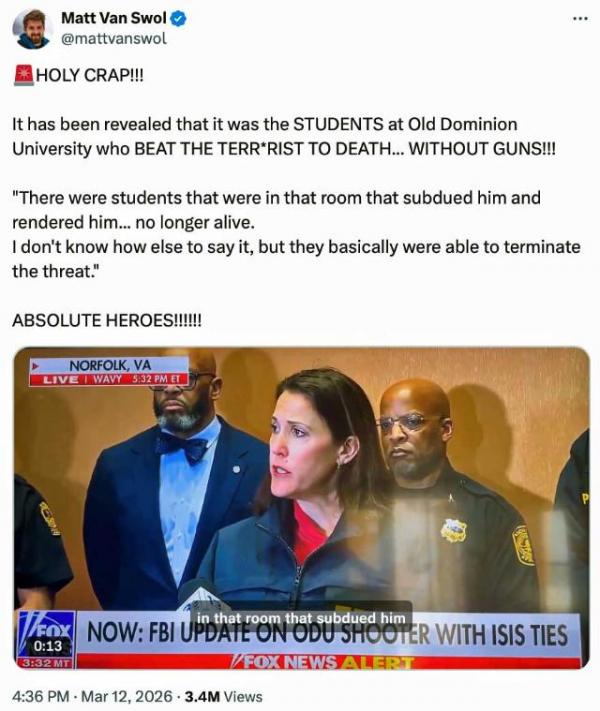Screen dimensions: 600x711
Task: Click the blue verified badge icon
Action: pyautogui.click(x=178, y=19)
